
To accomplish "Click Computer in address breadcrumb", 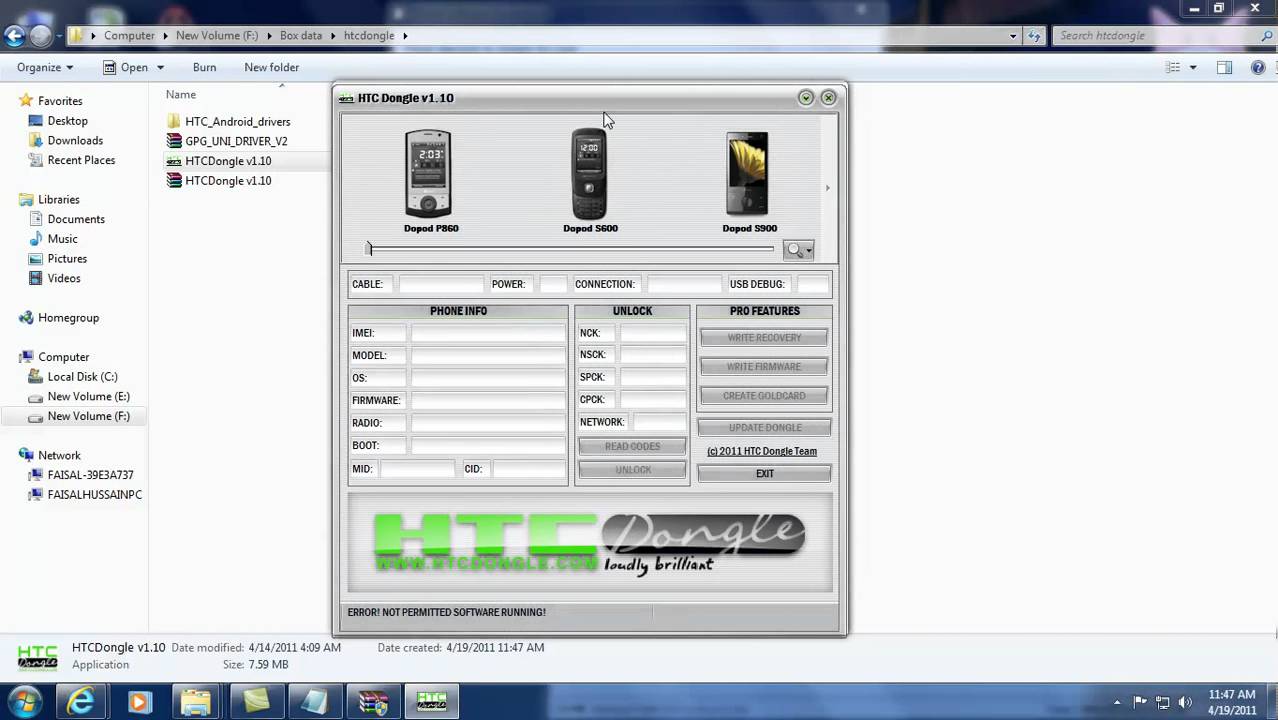I will pyautogui.click(x=130, y=35).
